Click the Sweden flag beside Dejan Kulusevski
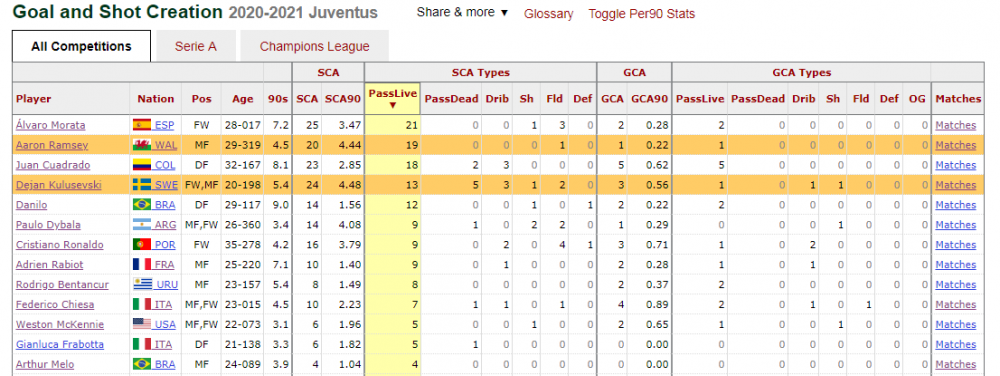The image size is (1000, 376). click(x=142, y=185)
